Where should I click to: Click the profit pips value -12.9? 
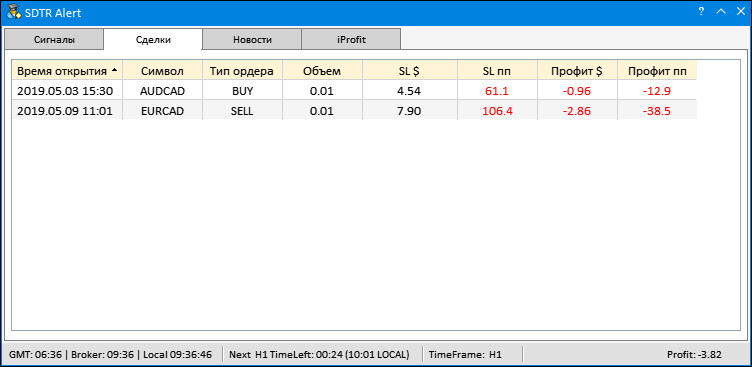pyautogui.click(x=657, y=91)
